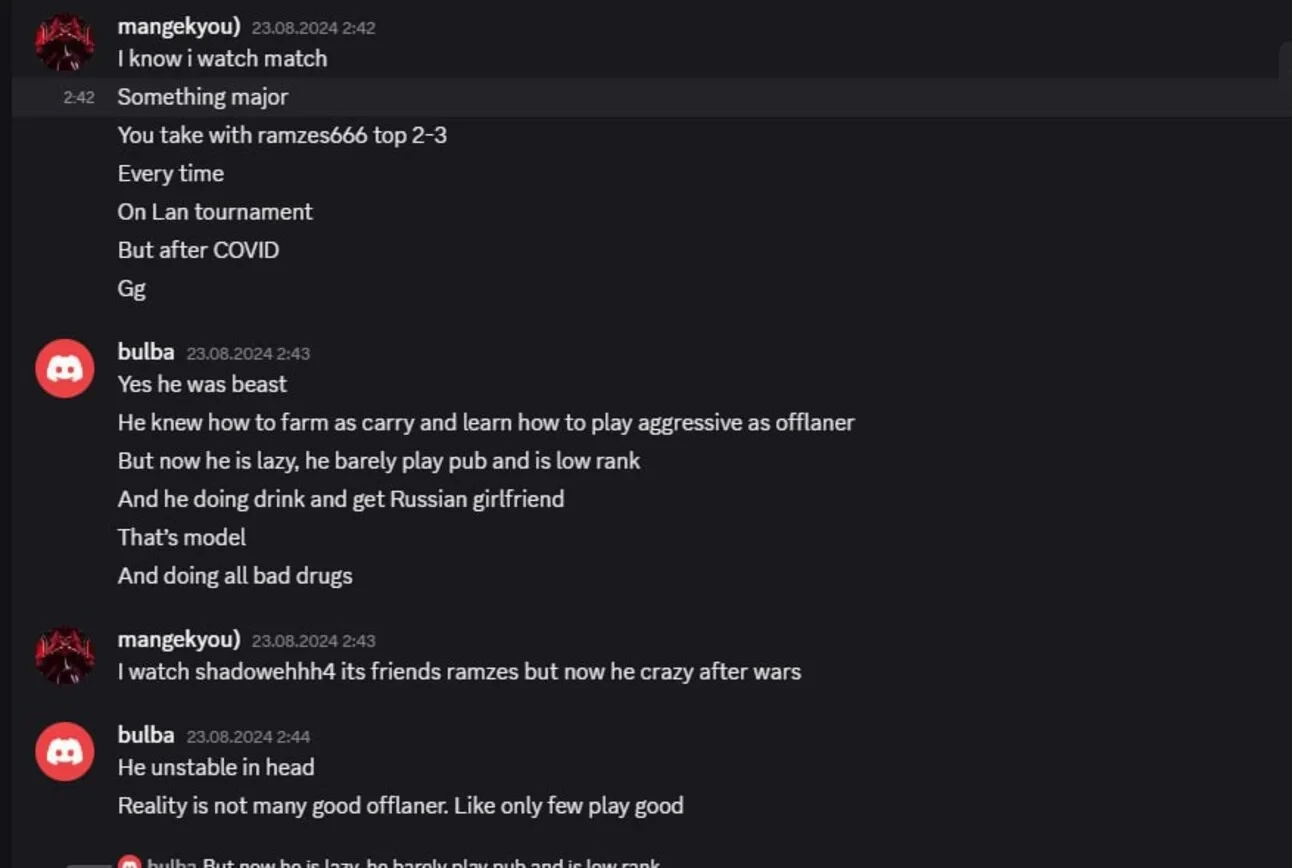Click the 'On Lan tournament' message
This screenshot has width=1292, height=868.
215,212
